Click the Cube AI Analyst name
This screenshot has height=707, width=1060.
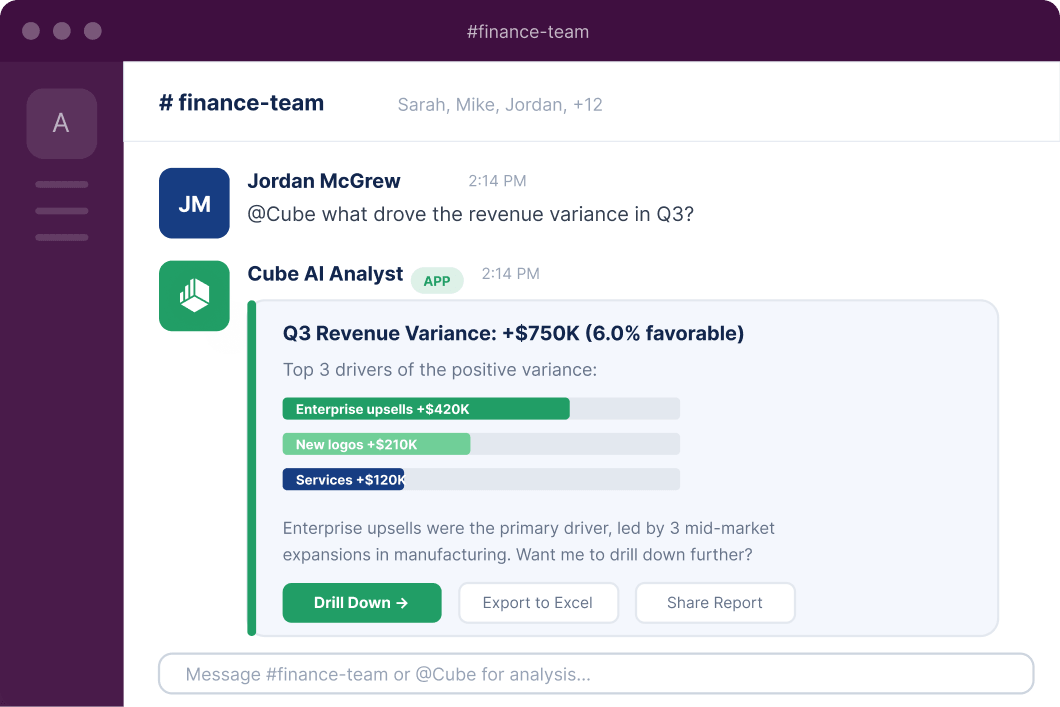325,274
